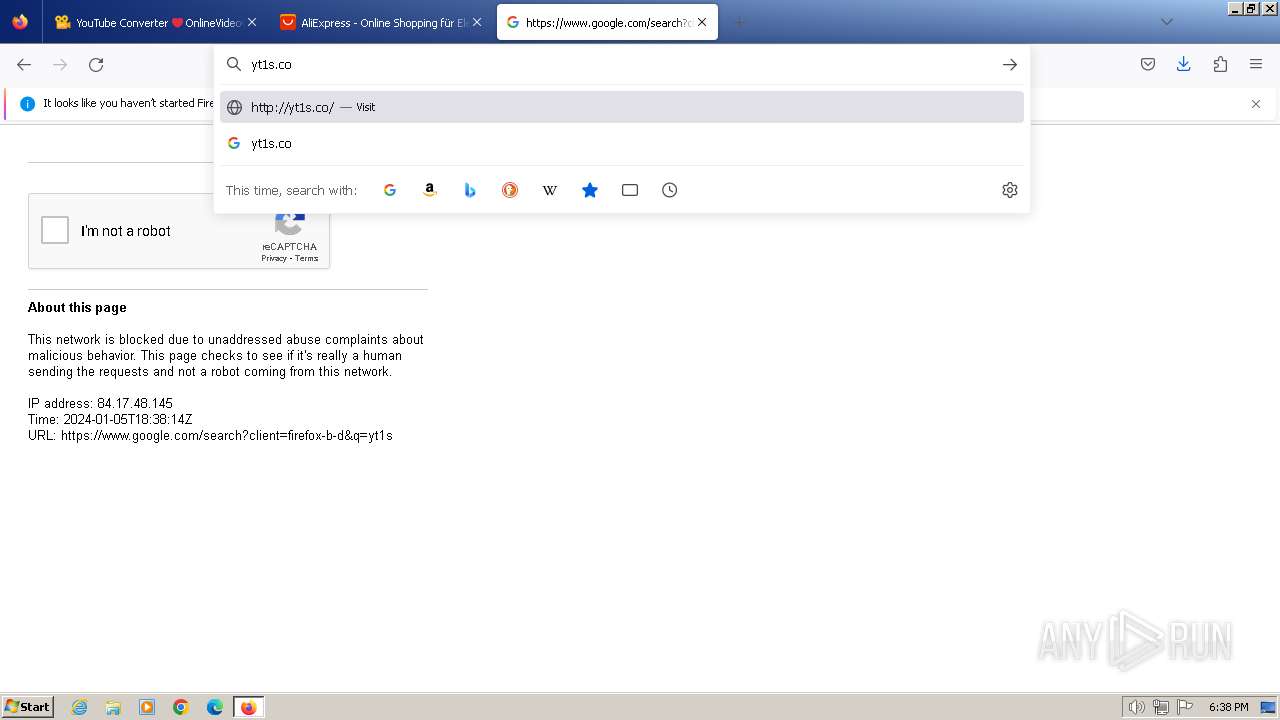This screenshot has height=720, width=1280.
Task: Expand the list all tabs dropdown
Action: point(1167,22)
